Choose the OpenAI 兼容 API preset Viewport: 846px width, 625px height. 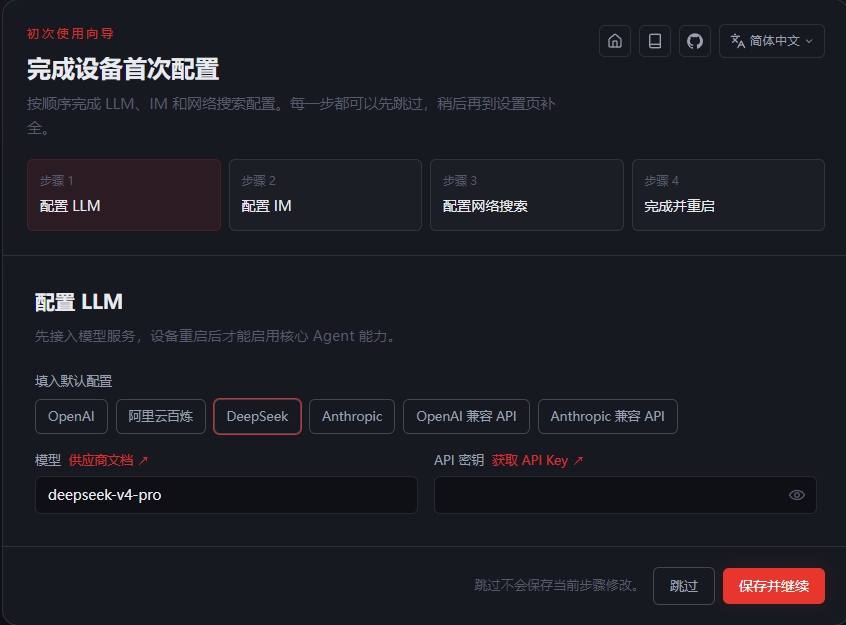[466, 416]
